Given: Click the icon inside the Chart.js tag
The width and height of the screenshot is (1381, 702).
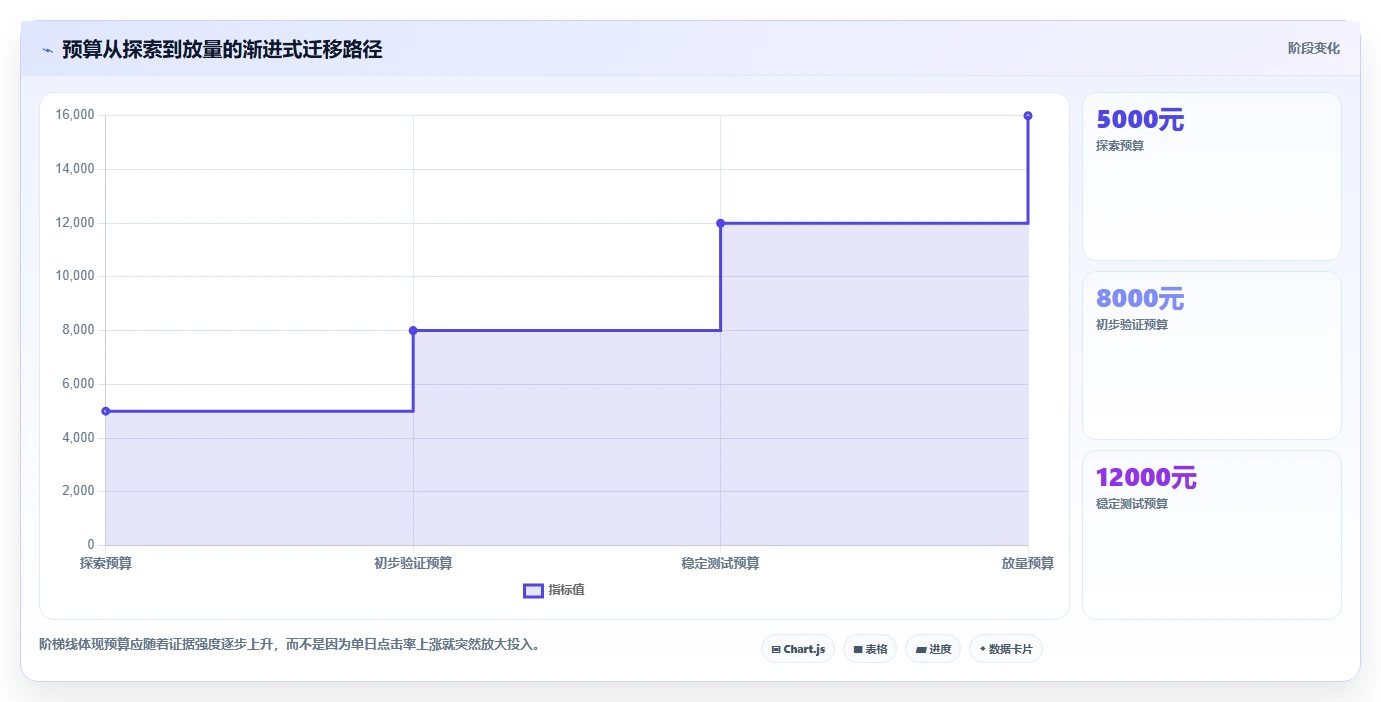Looking at the screenshot, I should point(776,650).
